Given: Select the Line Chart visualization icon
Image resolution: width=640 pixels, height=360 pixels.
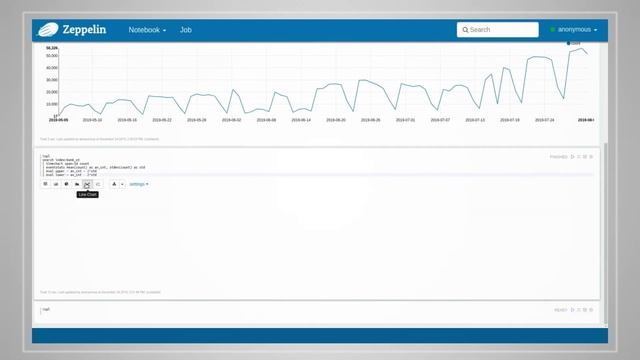Looking at the screenshot, I should point(87,184).
